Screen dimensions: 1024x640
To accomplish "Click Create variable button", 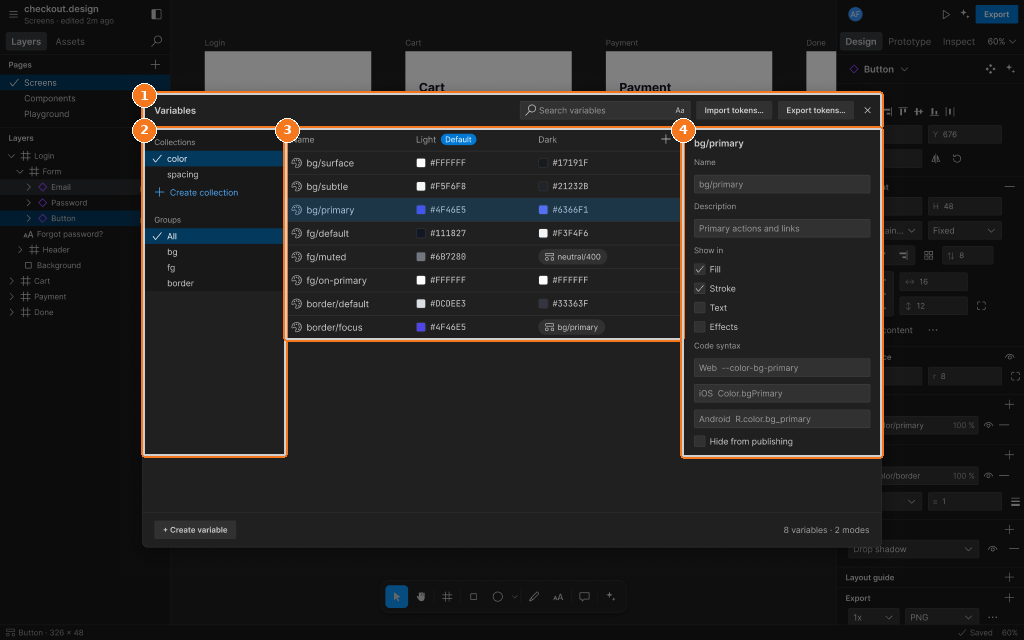I will (x=195, y=530).
